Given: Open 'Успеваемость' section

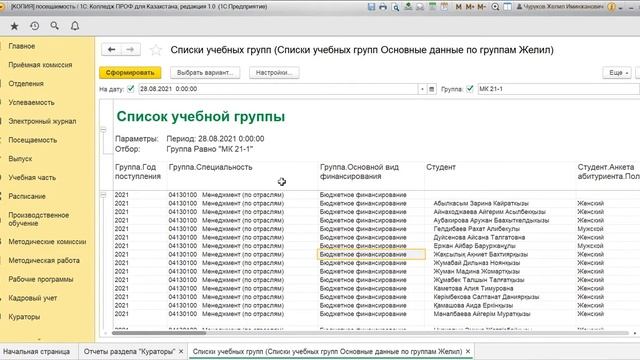Looking at the screenshot, I should pyautogui.click(x=31, y=102).
